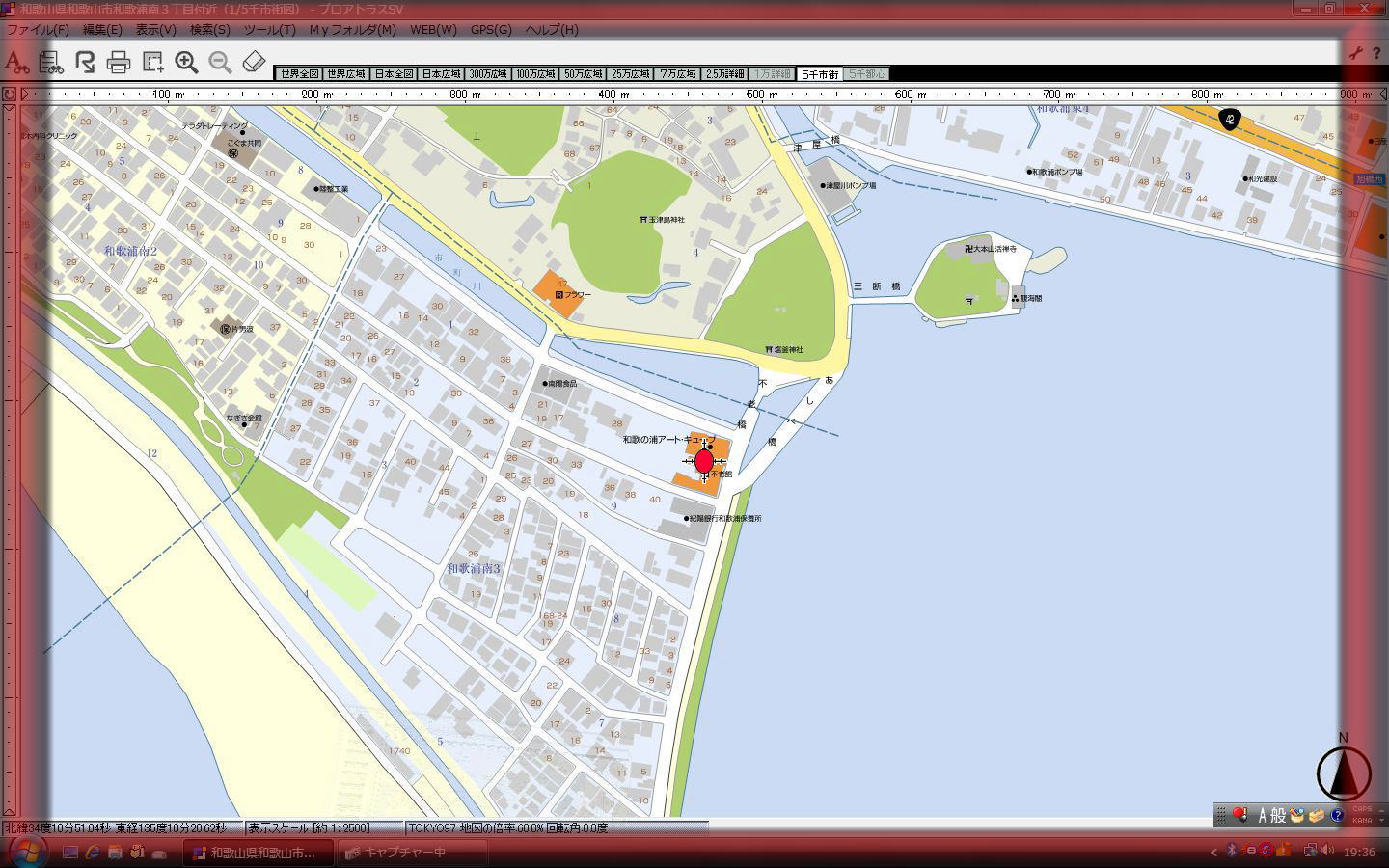Zoom in with the magnifier plus icon
The width and height of the screenshot is (1389, 868).
186,63
